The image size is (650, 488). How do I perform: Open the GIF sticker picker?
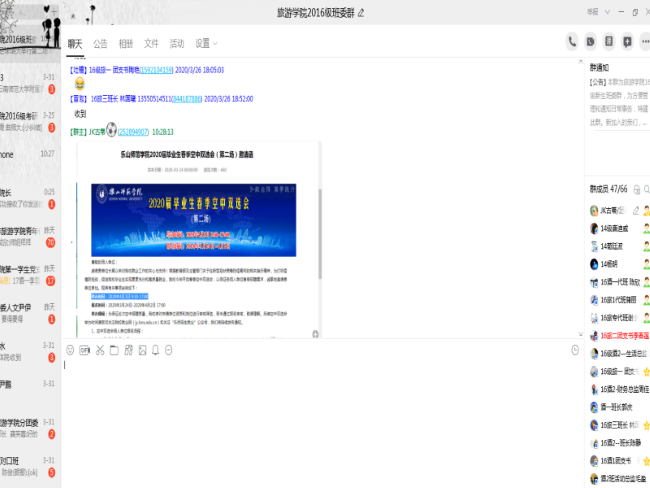(85, 350)
